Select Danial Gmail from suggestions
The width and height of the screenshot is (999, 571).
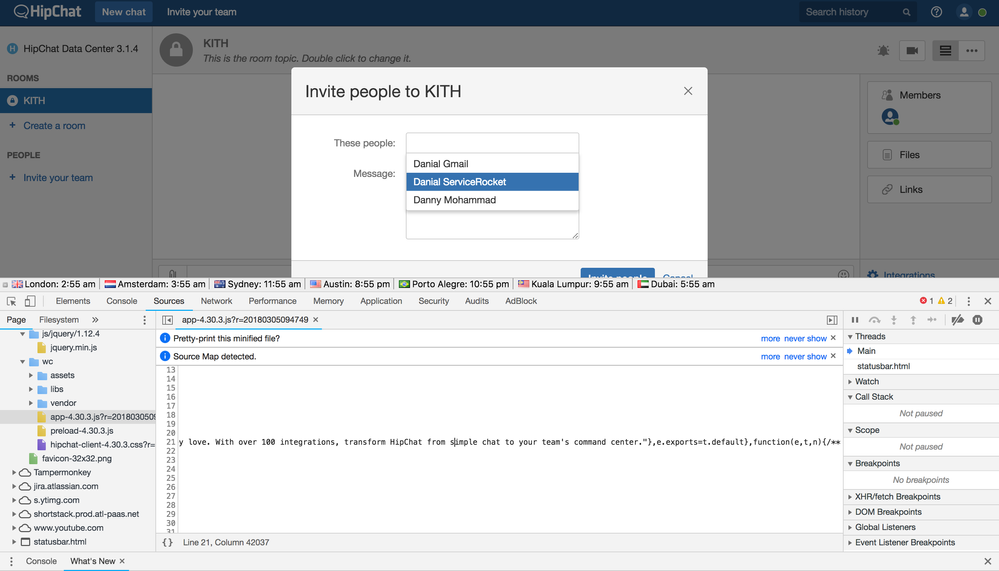[492, 164]
